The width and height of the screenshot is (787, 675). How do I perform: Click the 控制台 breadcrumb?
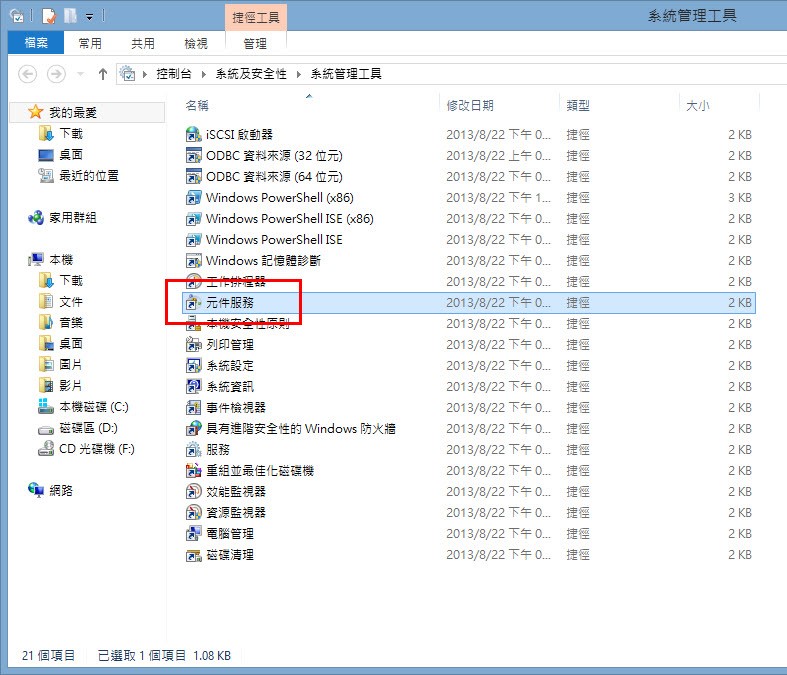pos(174,74)
